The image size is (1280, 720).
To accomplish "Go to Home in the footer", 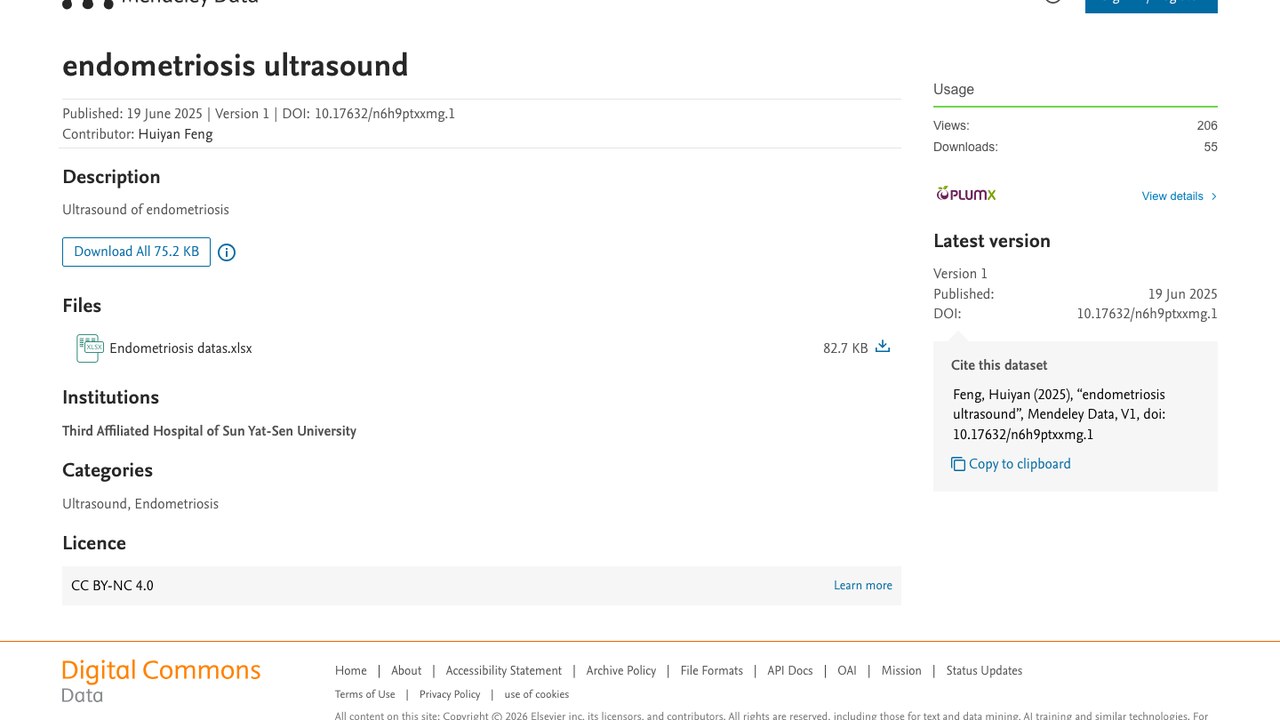I will point(351,671).
